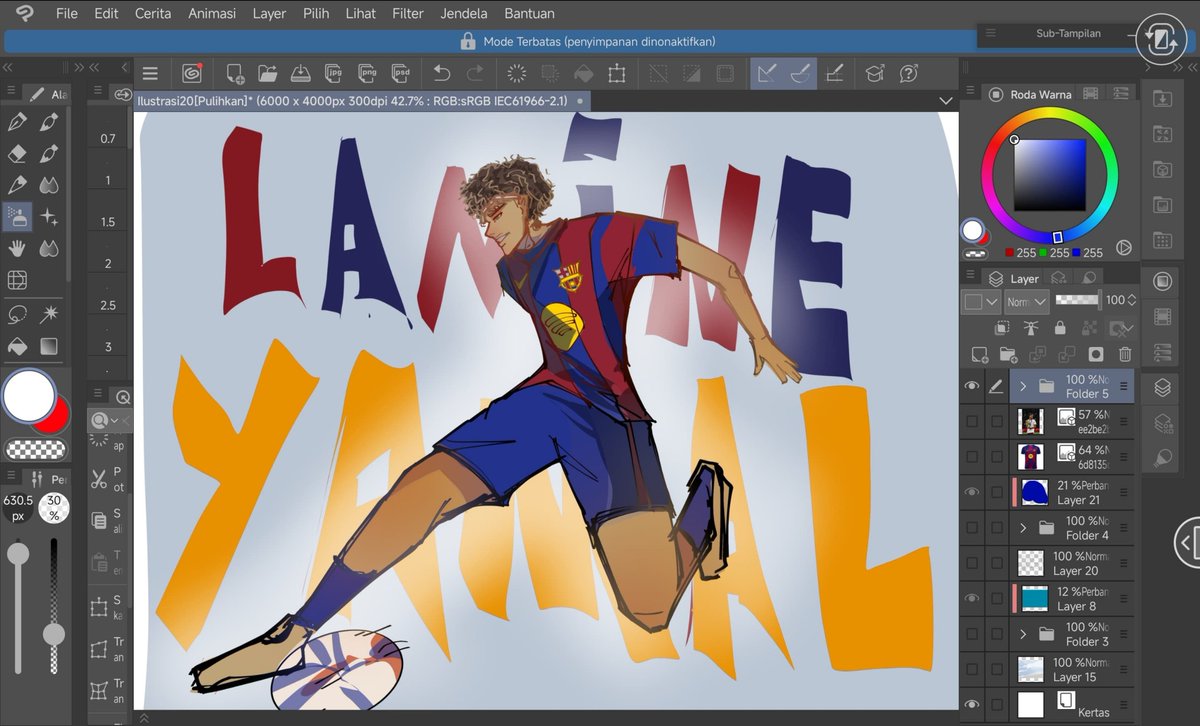This screenshot has width=1200, height=726.
Task: Collapse the left palette dock double-arrow
Action: (x=8, y=66)
